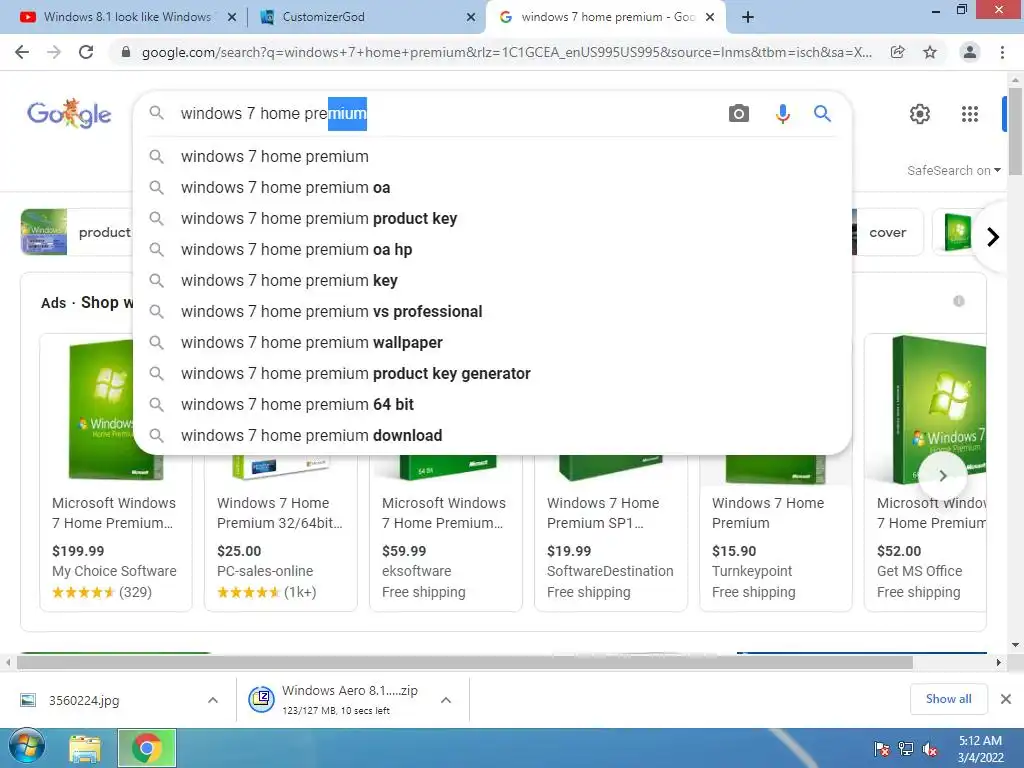Open a new browser tab
This screenshot has height=768, width=1024.
[748, 17]
